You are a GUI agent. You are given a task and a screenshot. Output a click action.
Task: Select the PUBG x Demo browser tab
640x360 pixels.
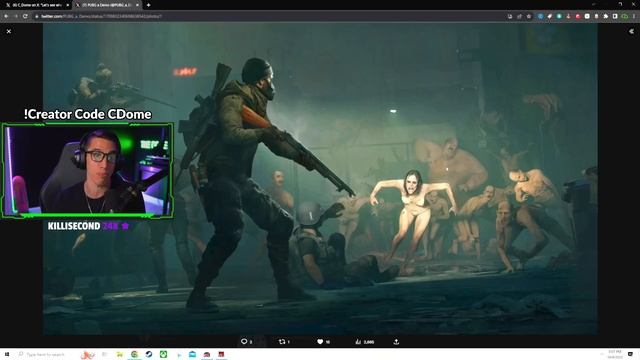[x=107, y=5]
